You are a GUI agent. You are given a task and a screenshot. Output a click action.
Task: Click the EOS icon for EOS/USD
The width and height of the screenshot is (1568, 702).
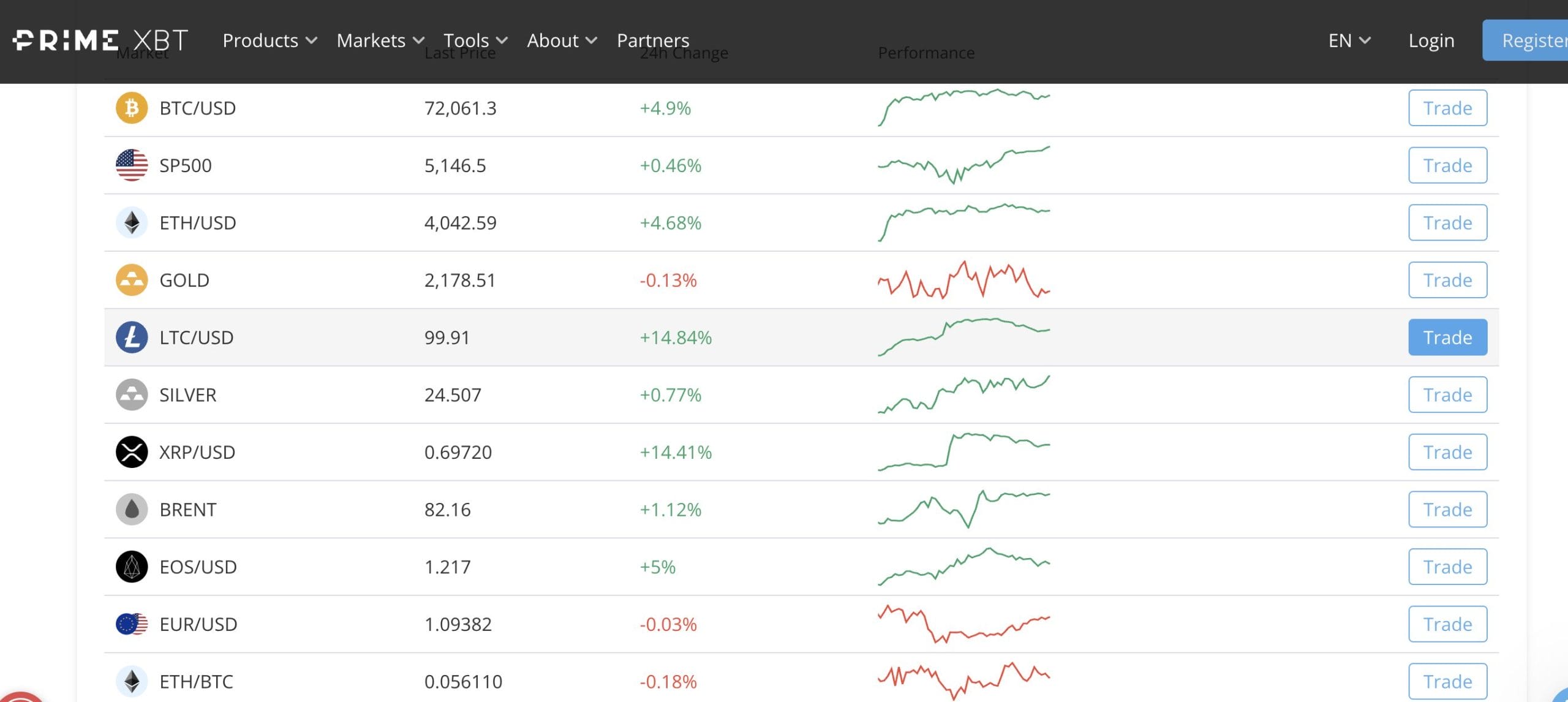pyautogui.click(x=132, y=567)
